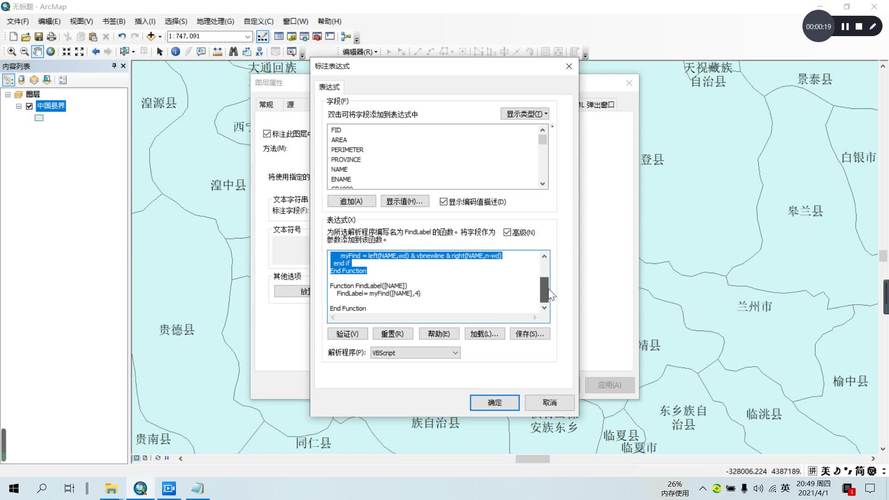The height and width of the screenshot is (500, 889).
Task: Open the 显示类型 dropdown
Action: 524,114
